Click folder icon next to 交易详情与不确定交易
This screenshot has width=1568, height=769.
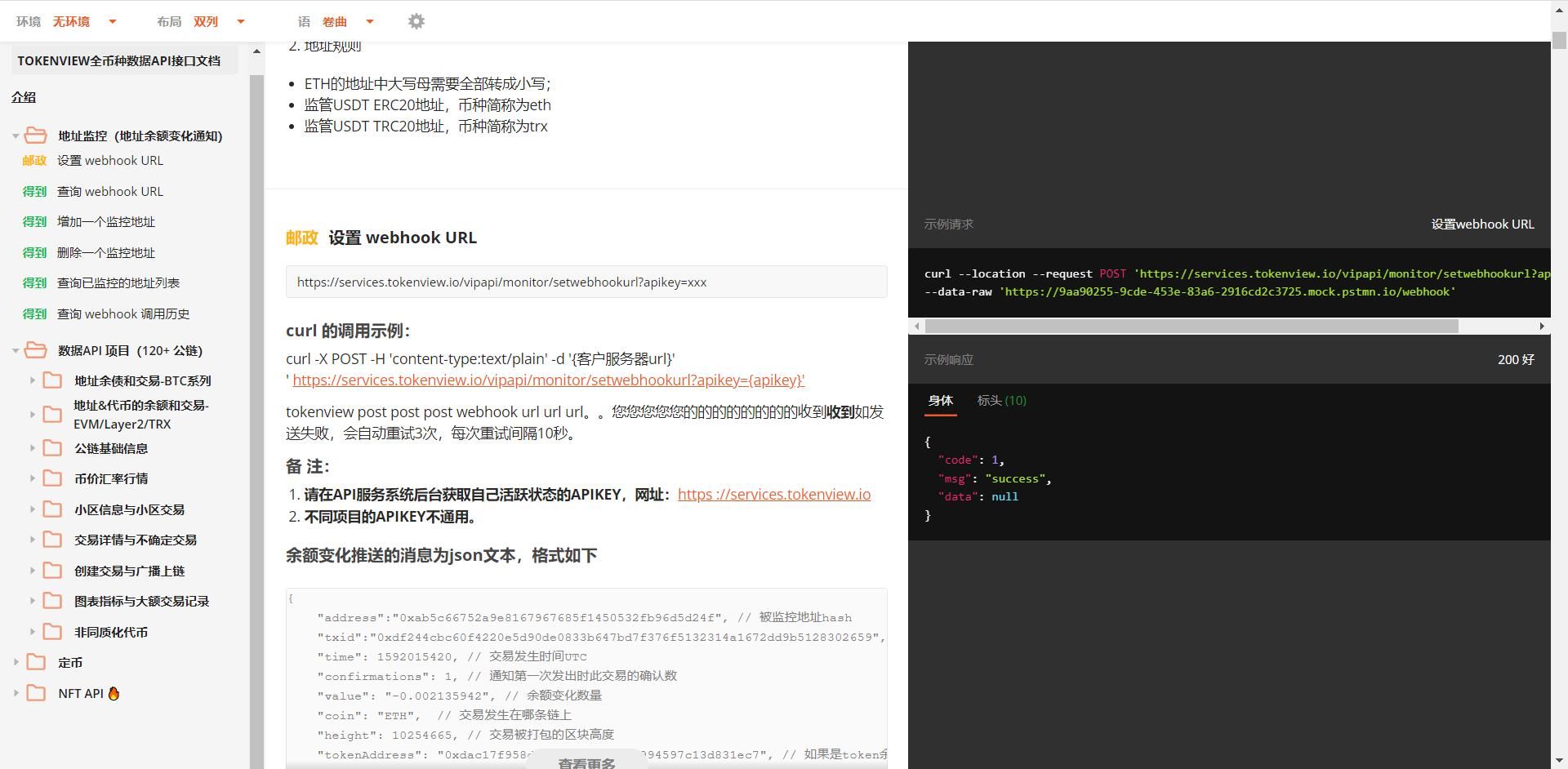coord(52,540)
